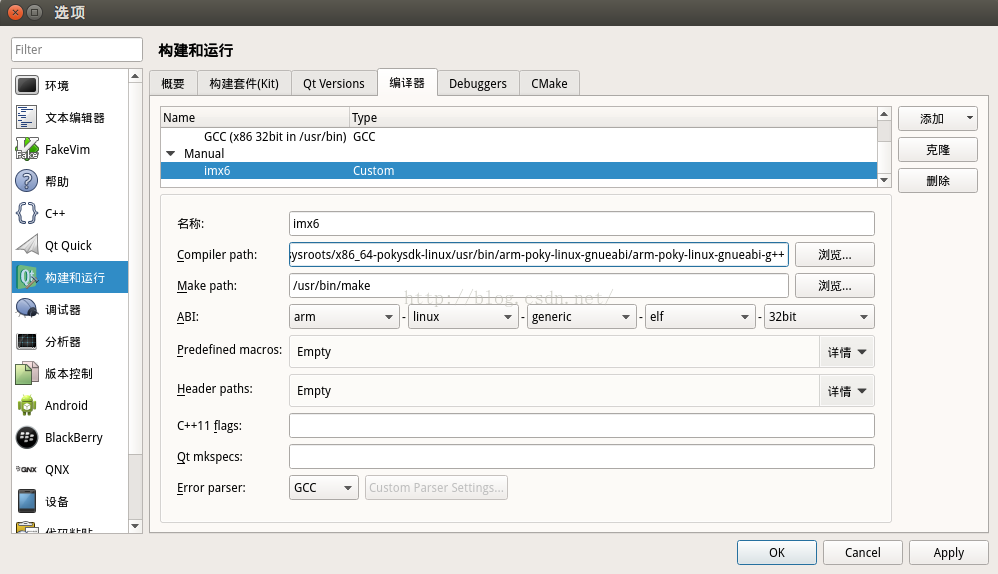Open the Qt Versions tab
This screenshot has height=574, width=998.
[x=334, y=83]
